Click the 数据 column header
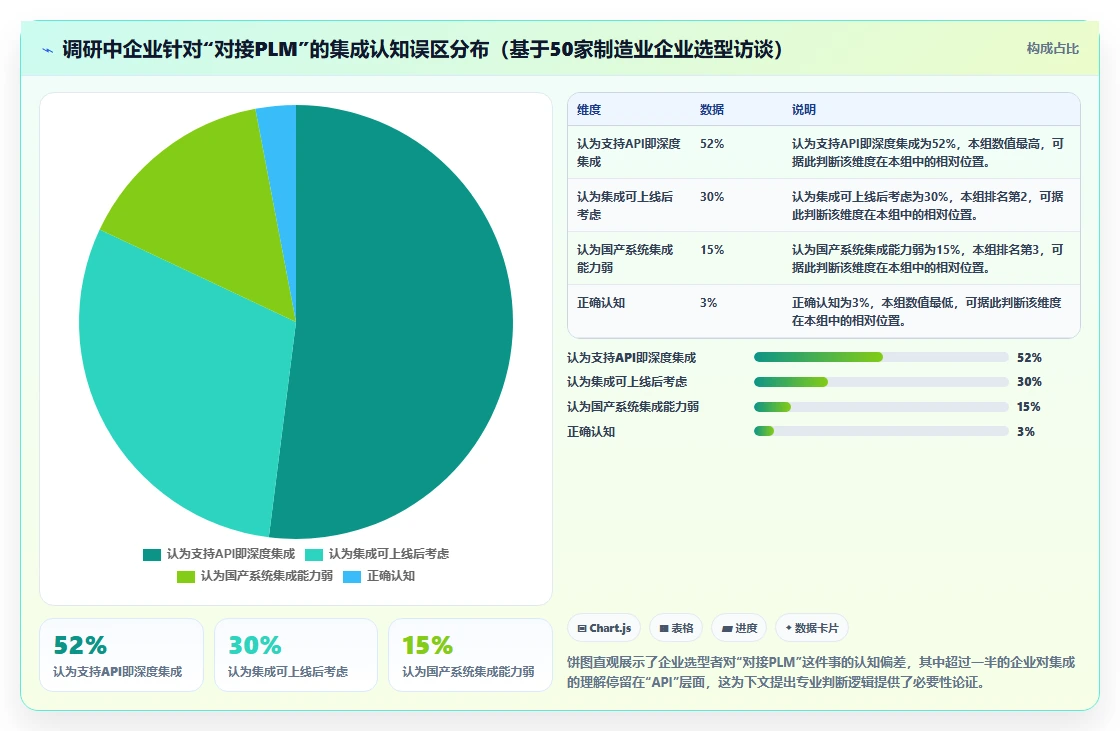The height and width of the screenshot is (731, 1120). point(711,109)
